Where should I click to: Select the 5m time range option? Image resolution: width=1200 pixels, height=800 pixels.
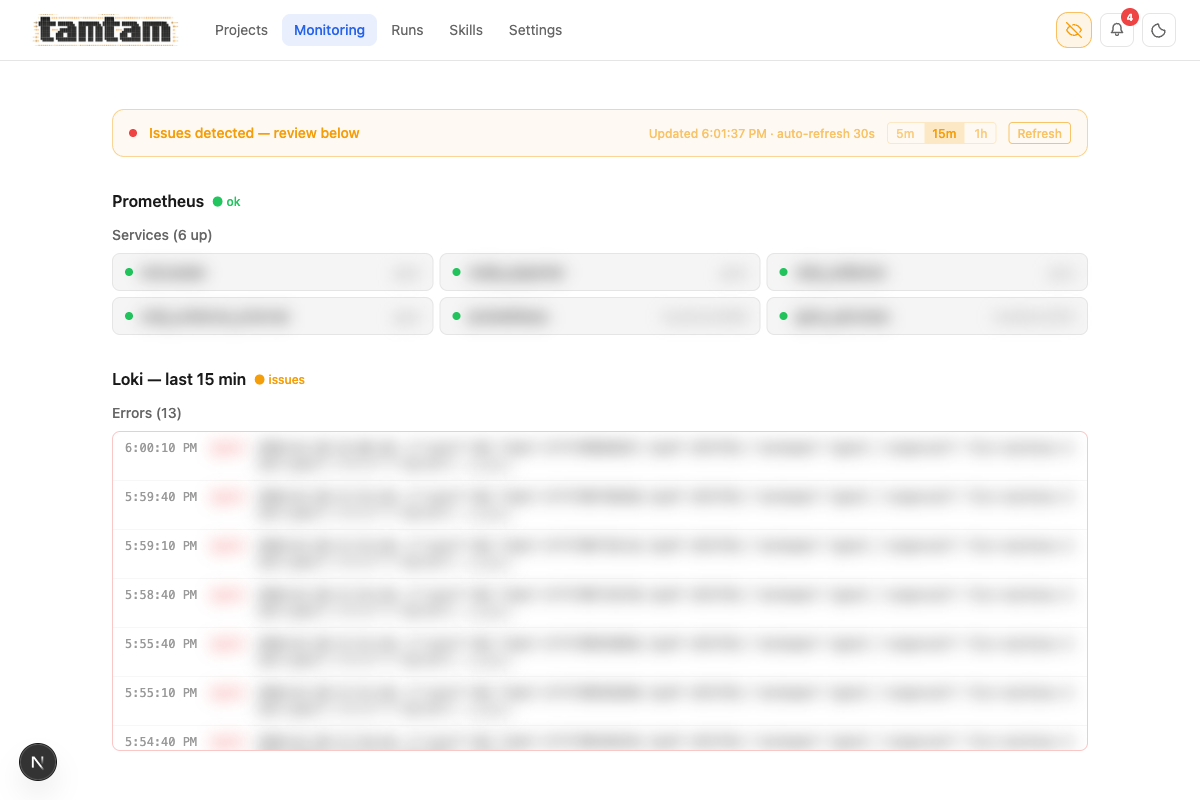(905, 133)
